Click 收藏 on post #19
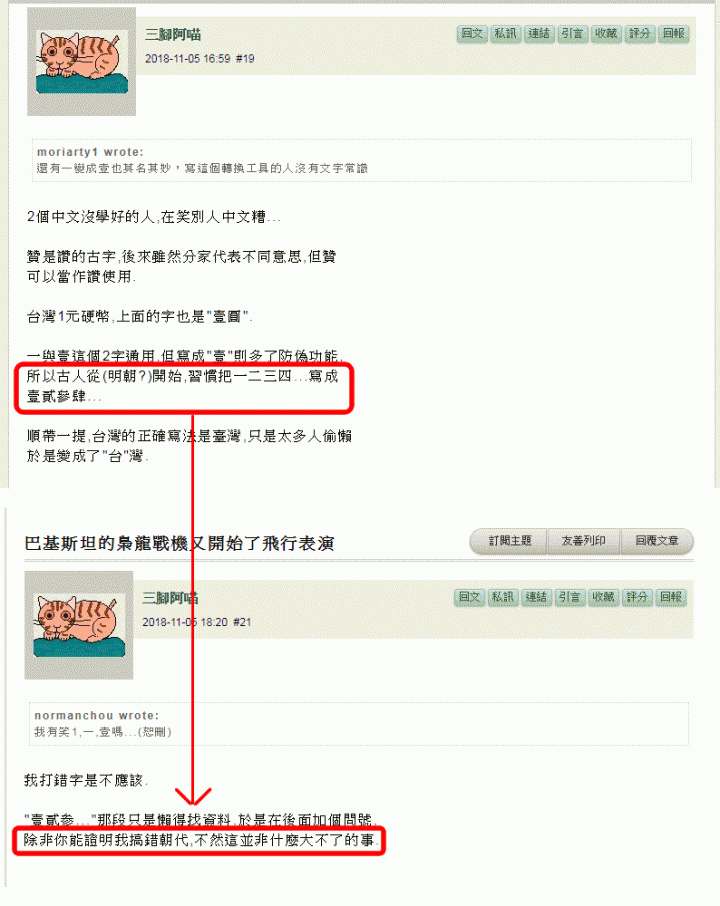This screenshot has width=720, height=906. [x=606, y=34]
